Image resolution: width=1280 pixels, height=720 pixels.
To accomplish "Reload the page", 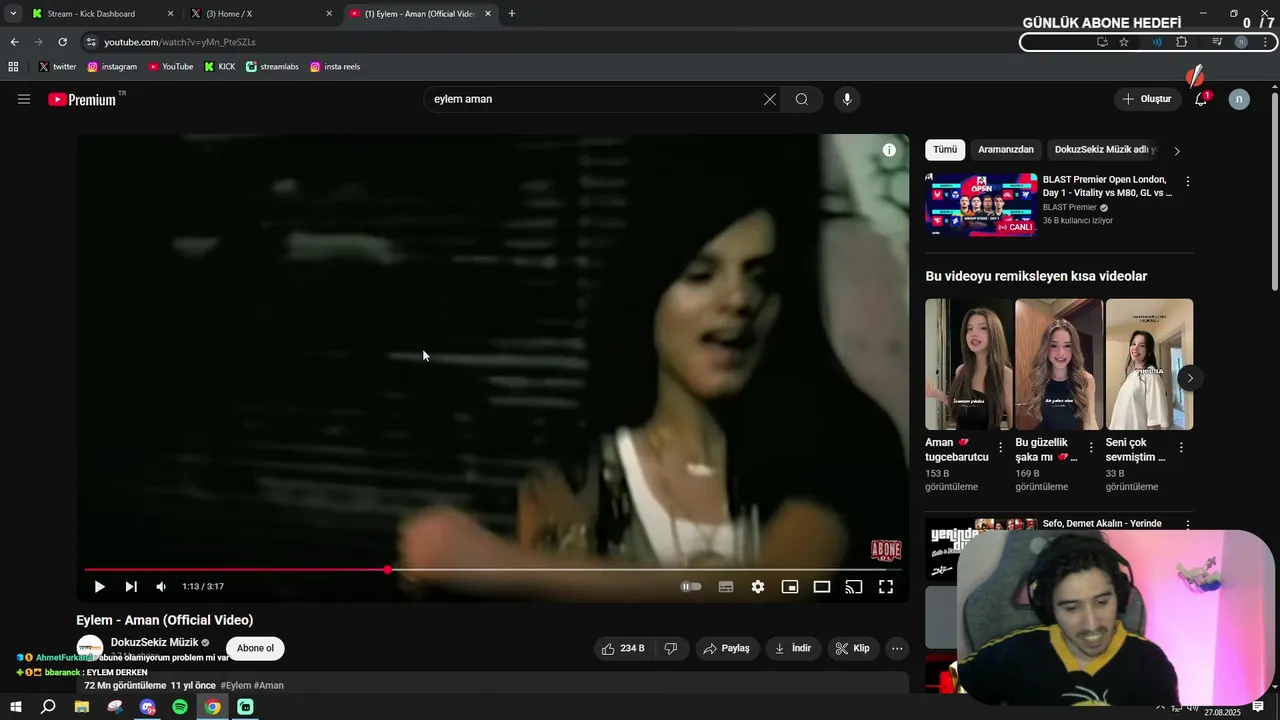I will click(x=62, y=42).
